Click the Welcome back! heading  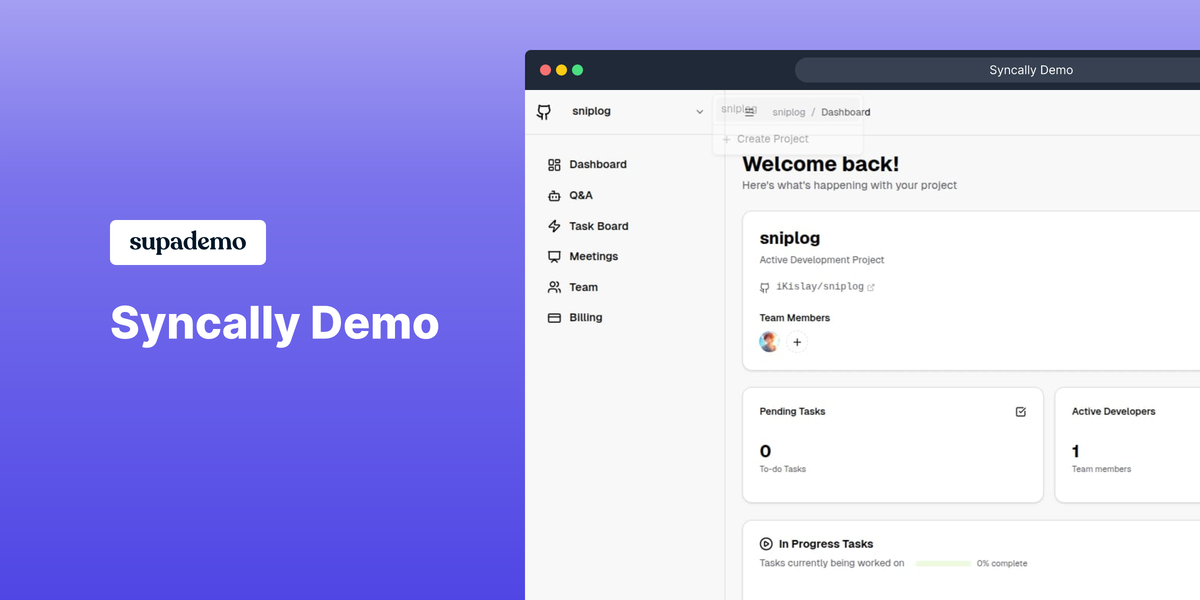pos(821,164)
